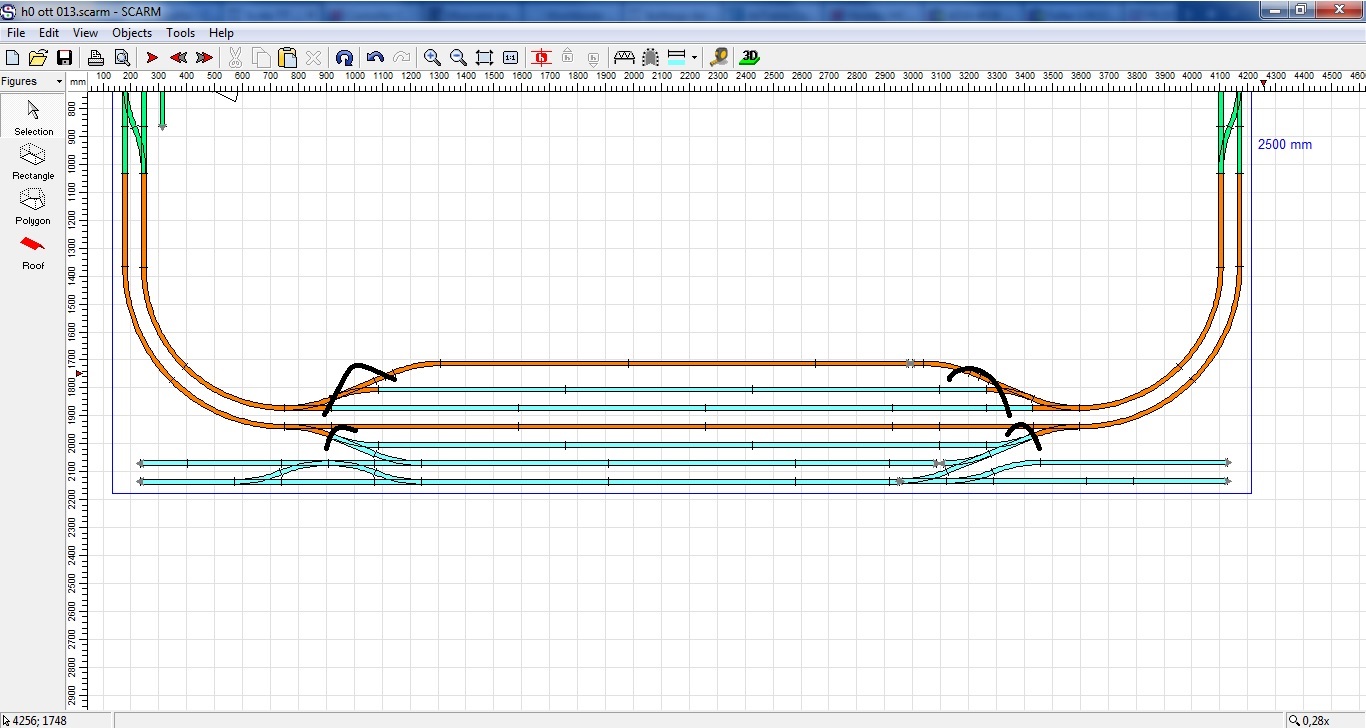Pick the Polygon figure
1366x728 pixels.
click(x=33, y=207)
